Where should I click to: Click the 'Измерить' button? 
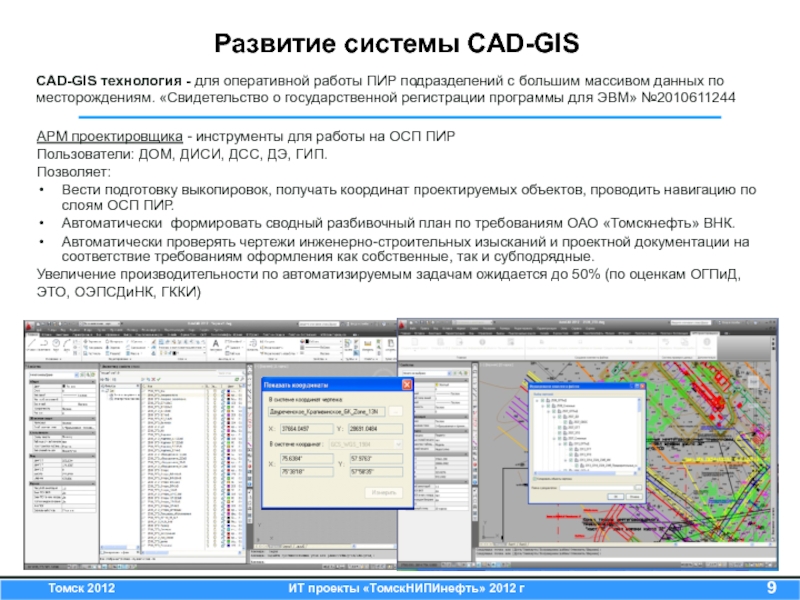point(382,493)
